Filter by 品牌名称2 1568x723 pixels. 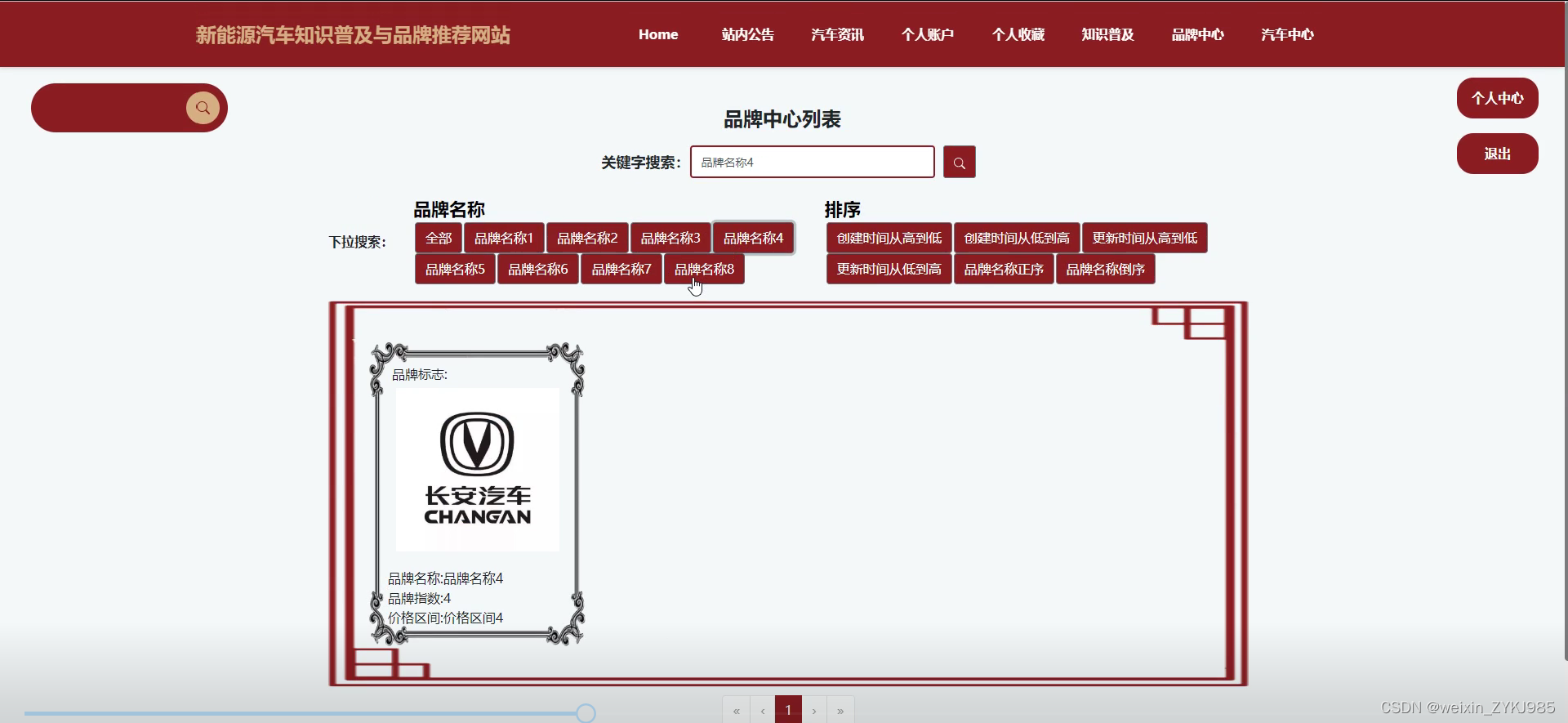(x=587, y=238)
